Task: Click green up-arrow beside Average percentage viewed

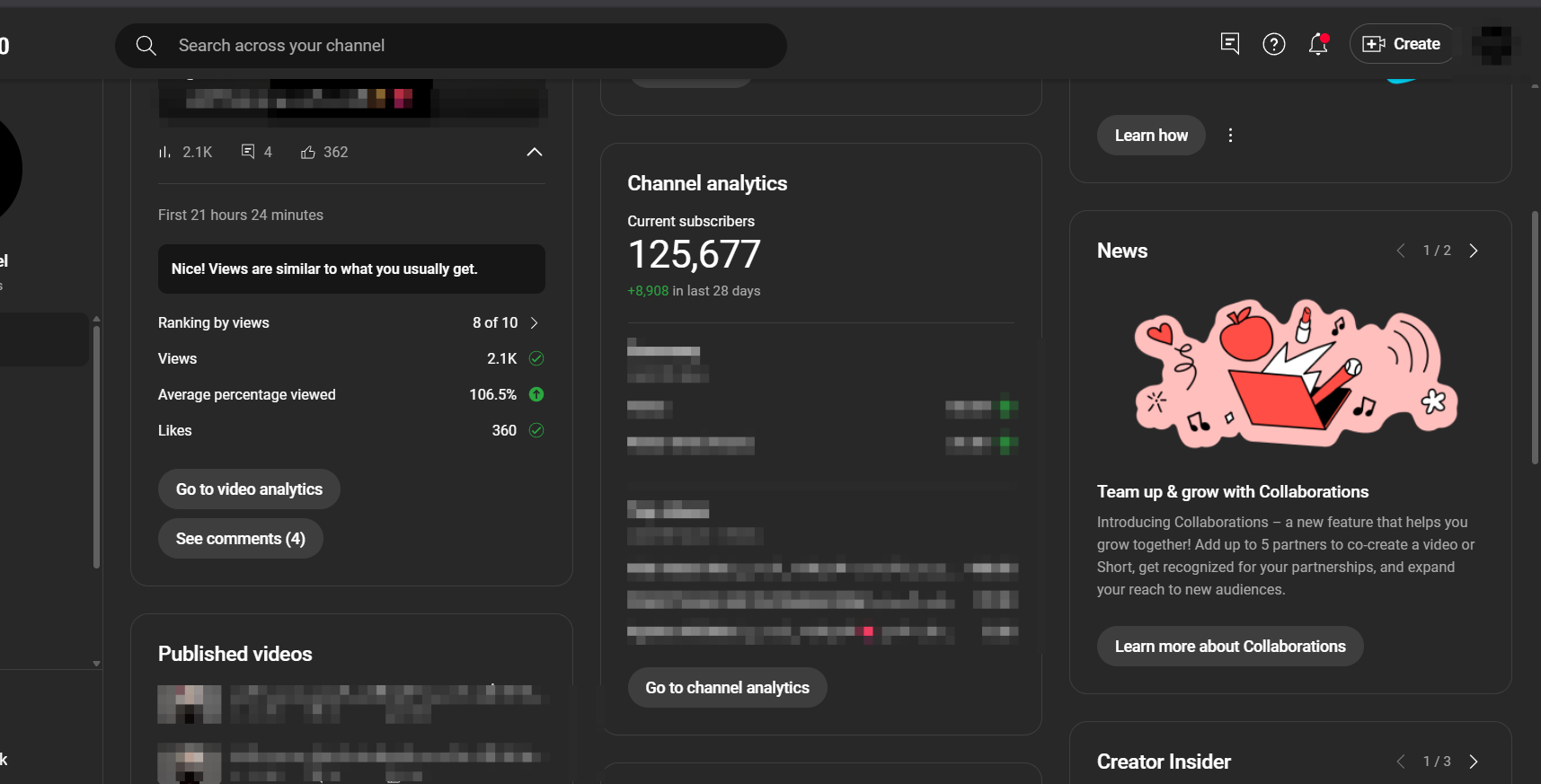Action: click(536, 394)
